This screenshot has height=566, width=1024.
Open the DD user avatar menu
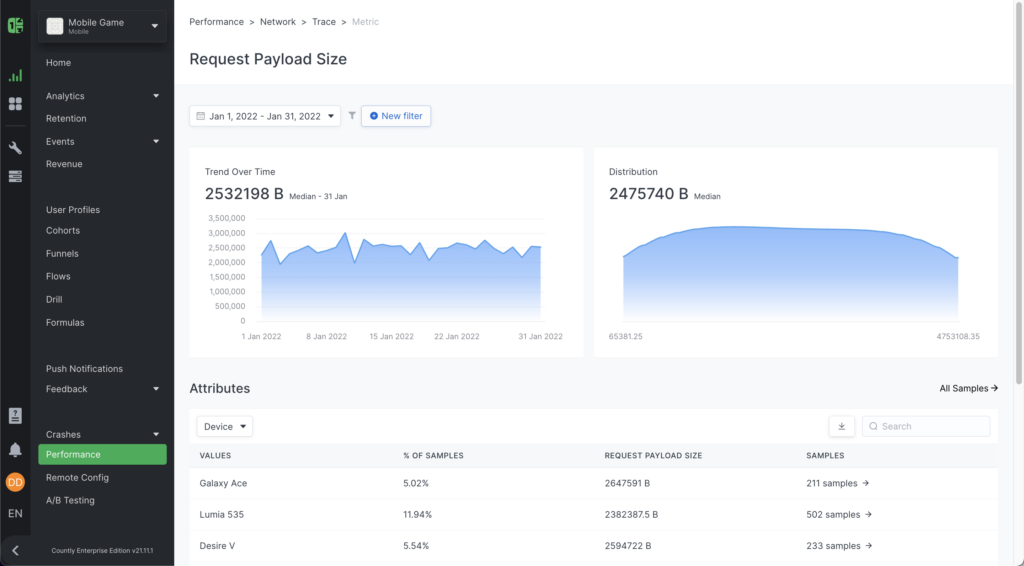(x=15, y=482)
